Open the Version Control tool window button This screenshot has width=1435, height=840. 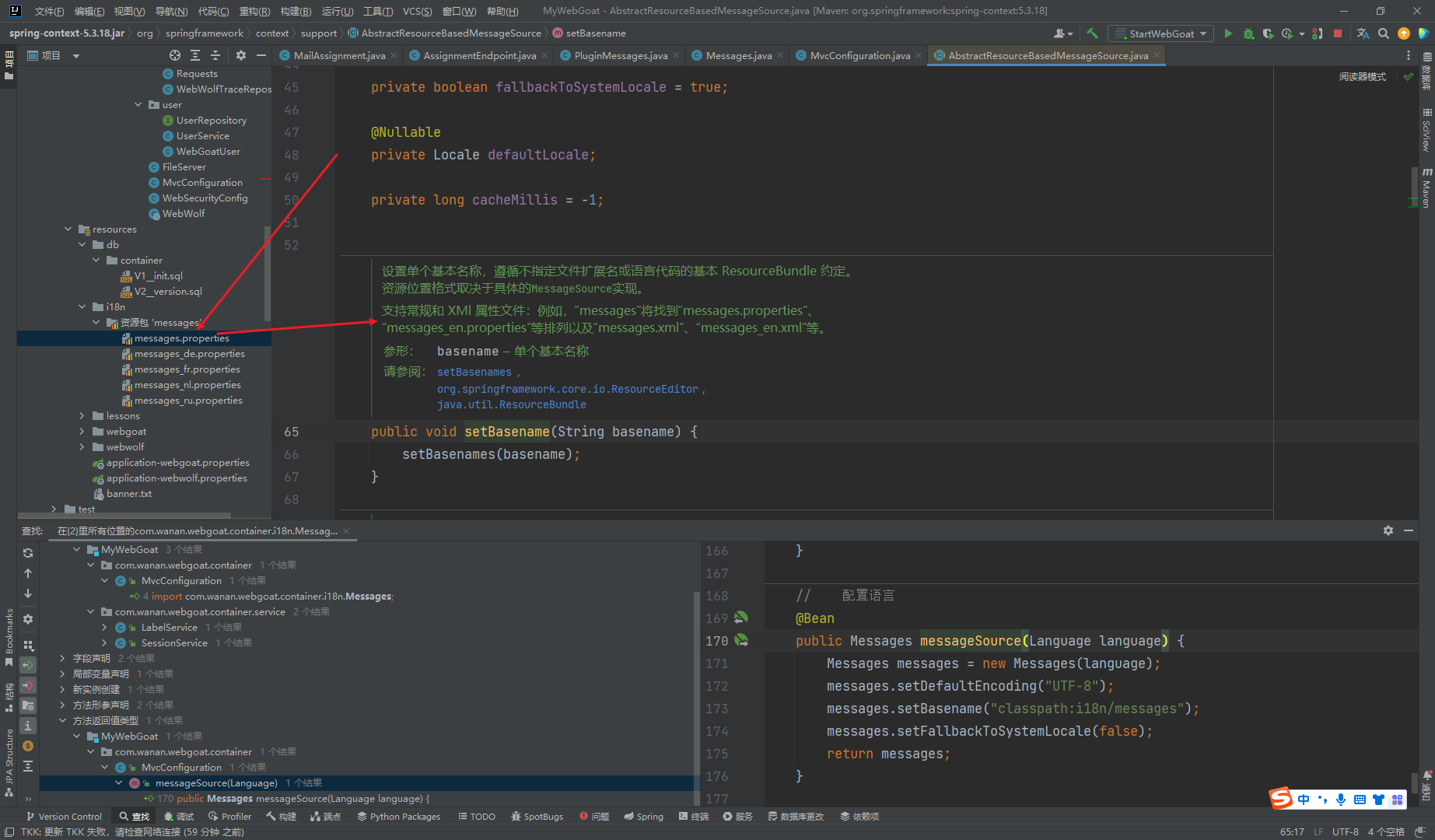tap(64, 817)
